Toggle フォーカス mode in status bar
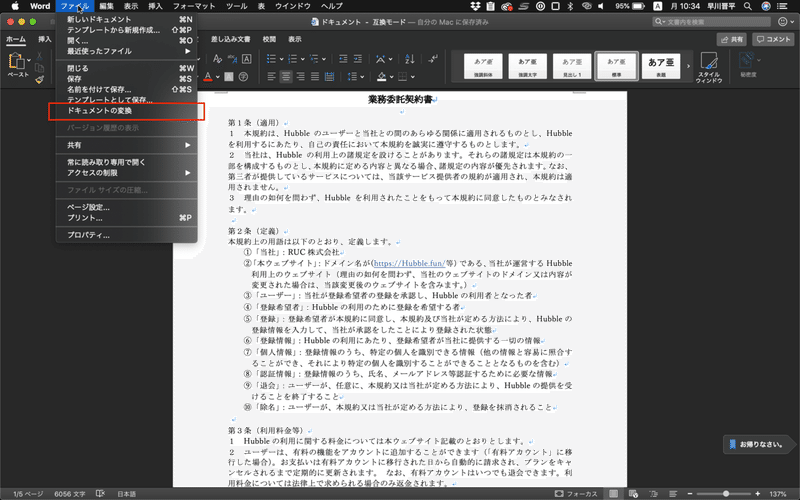Viewport: 800px width, 500px height. point(576,493)
